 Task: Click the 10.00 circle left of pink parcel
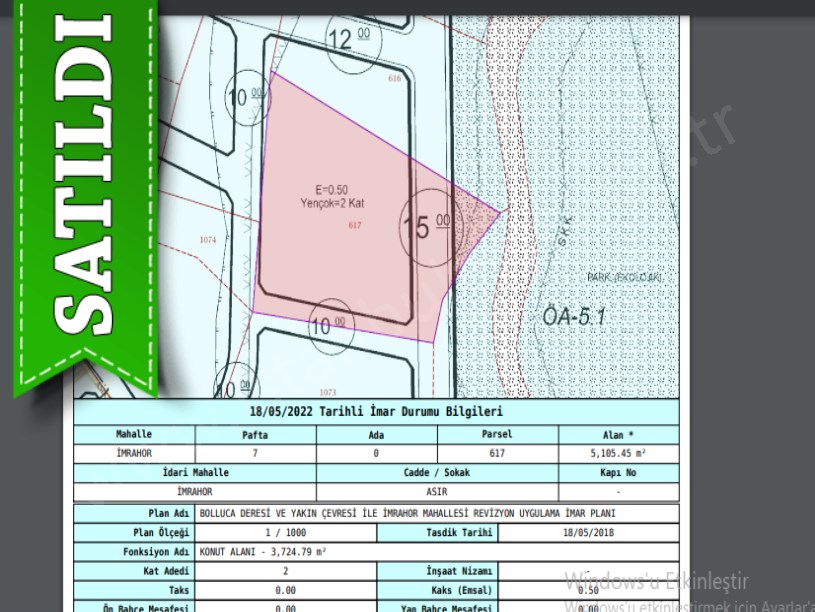pos(246,98)
